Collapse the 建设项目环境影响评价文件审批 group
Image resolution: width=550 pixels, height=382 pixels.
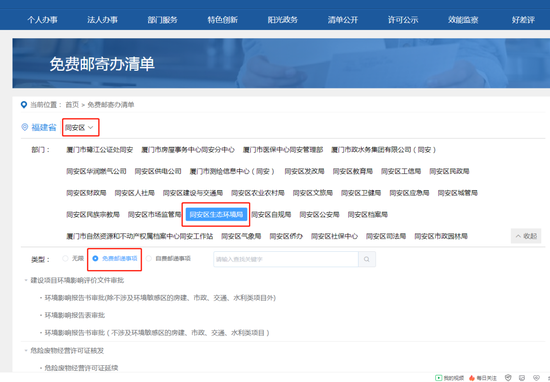pyautogui.click(x=26, y=280)
